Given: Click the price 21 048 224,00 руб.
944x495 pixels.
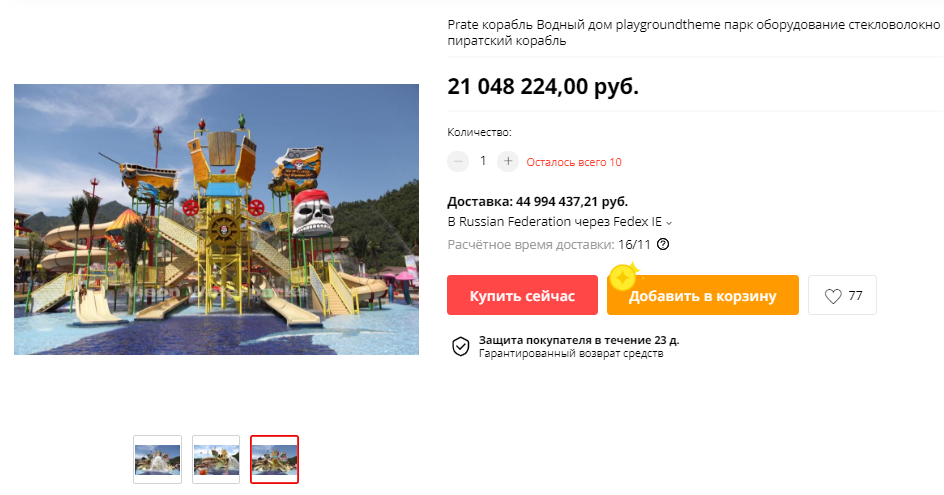Looking at the screenshot, I should coord(543,87).
